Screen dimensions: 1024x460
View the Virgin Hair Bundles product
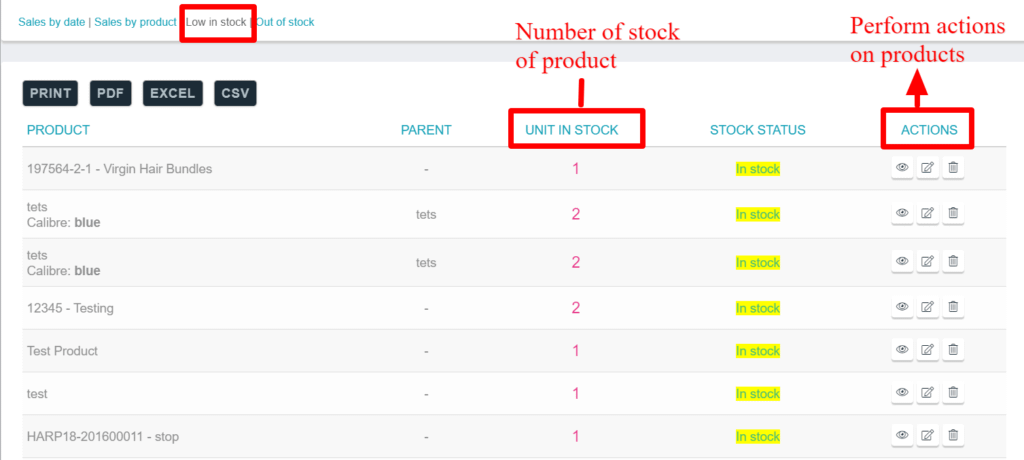[901, 169]
